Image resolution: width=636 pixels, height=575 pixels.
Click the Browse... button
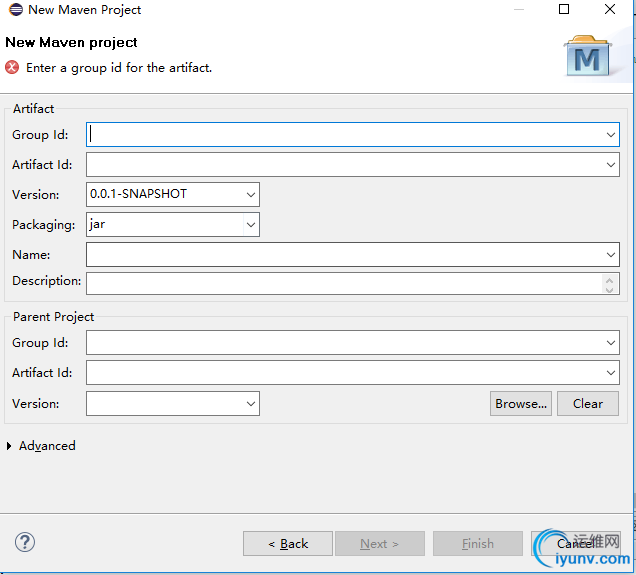pos(521,403)
